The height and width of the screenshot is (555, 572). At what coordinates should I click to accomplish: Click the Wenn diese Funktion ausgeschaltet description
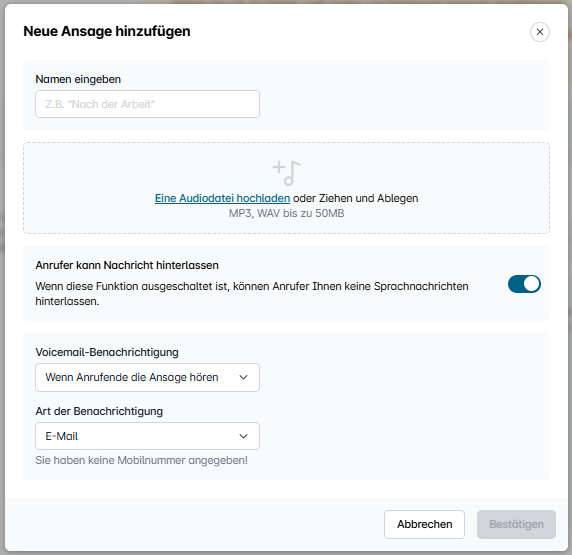pyautogui.click(x=252, y=294)
